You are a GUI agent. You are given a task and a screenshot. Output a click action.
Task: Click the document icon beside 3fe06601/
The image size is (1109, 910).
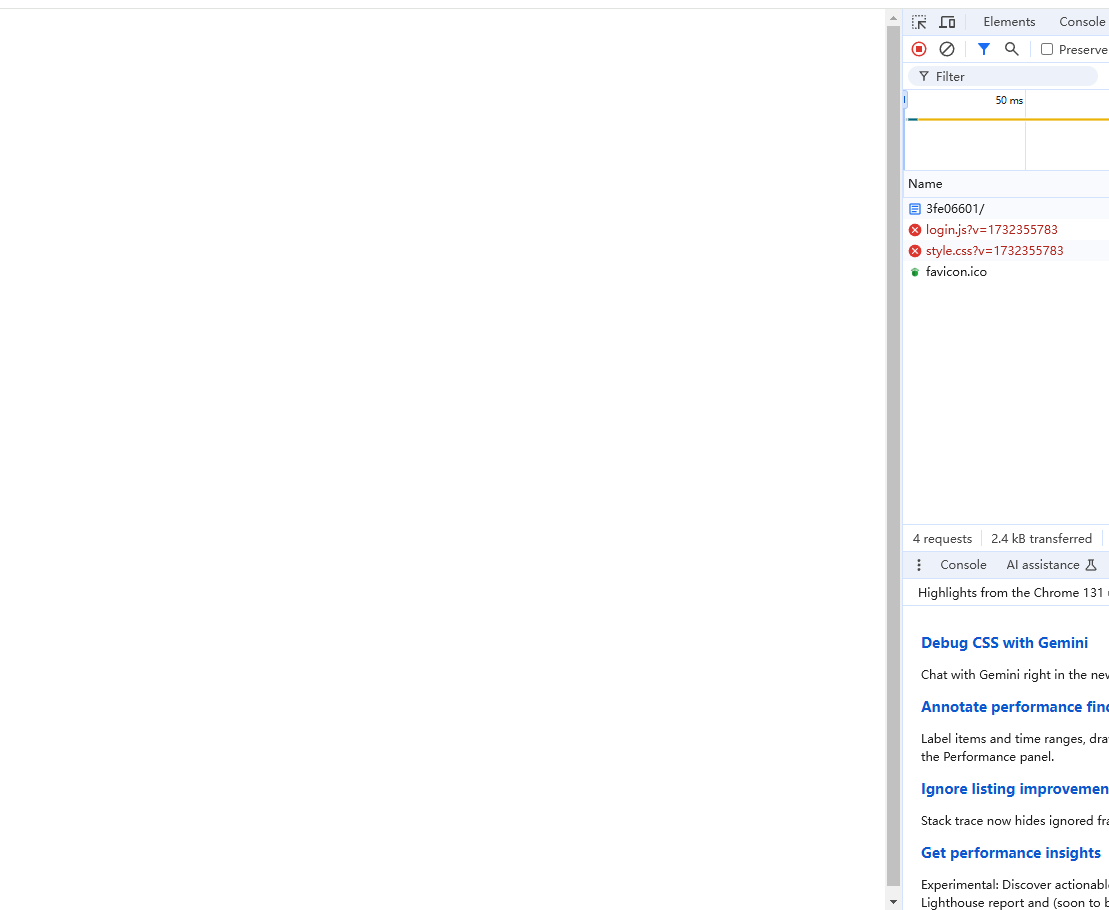(915, 209)
